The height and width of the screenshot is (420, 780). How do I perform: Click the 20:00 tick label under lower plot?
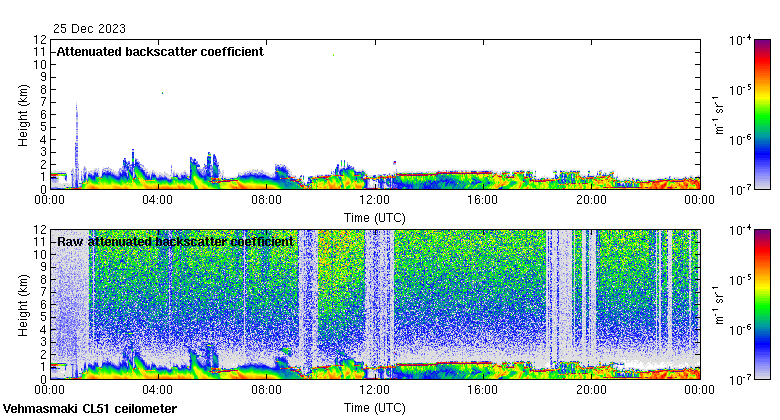click(591, 390)
